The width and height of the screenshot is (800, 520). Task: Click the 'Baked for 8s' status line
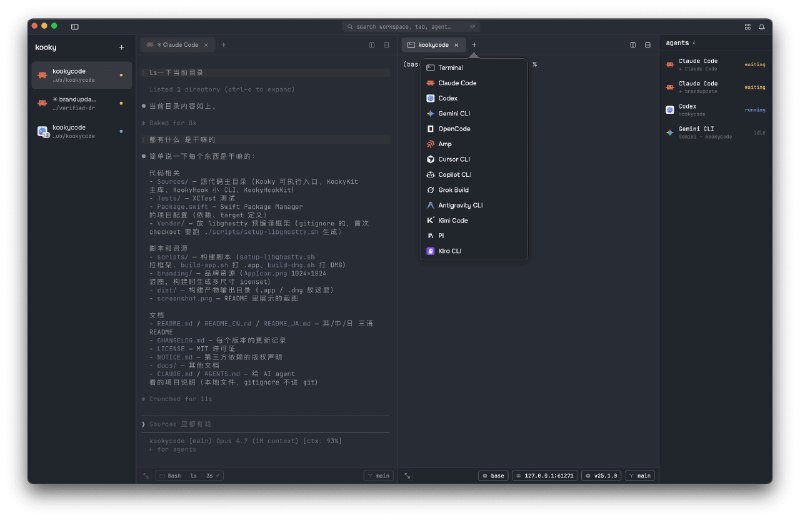point(169,123)
